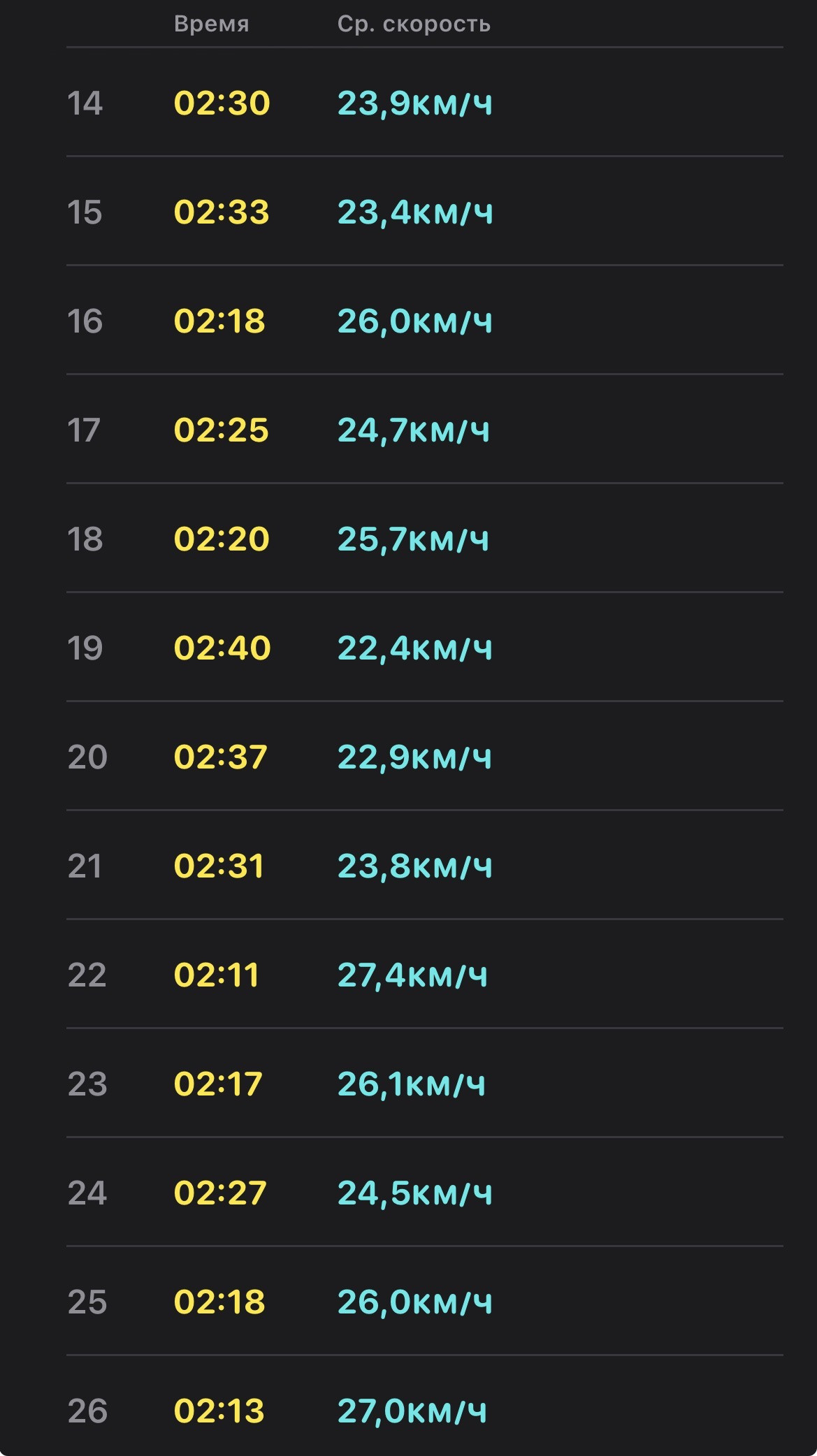Select the 02:18 time in split 25
This screenshot has width=817, height=1456.
[x=219, y=1302]
